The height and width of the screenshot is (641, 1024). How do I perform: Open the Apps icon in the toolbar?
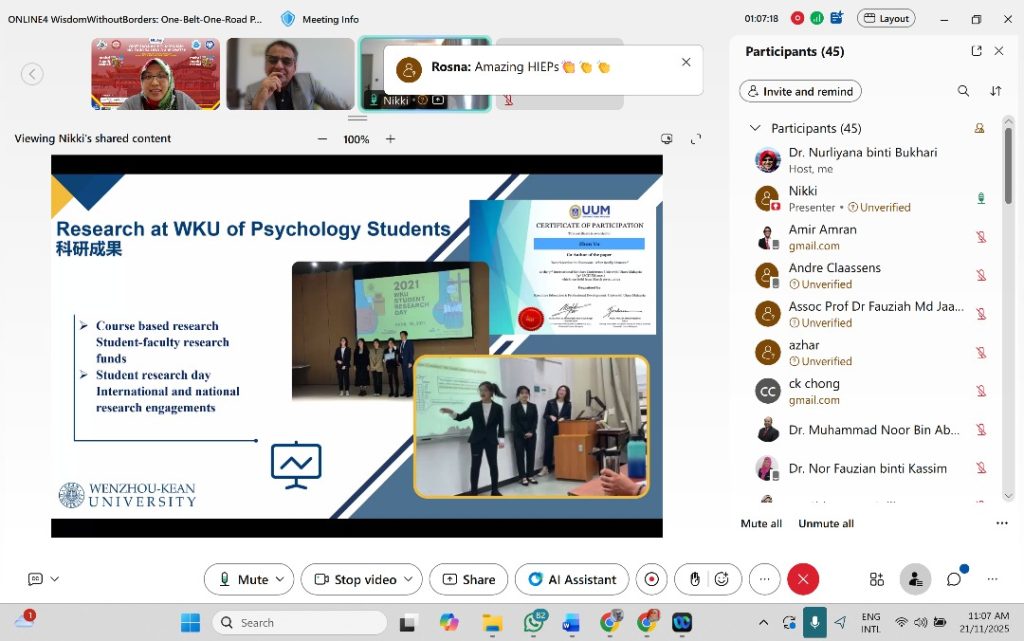[x=877, y=579]
